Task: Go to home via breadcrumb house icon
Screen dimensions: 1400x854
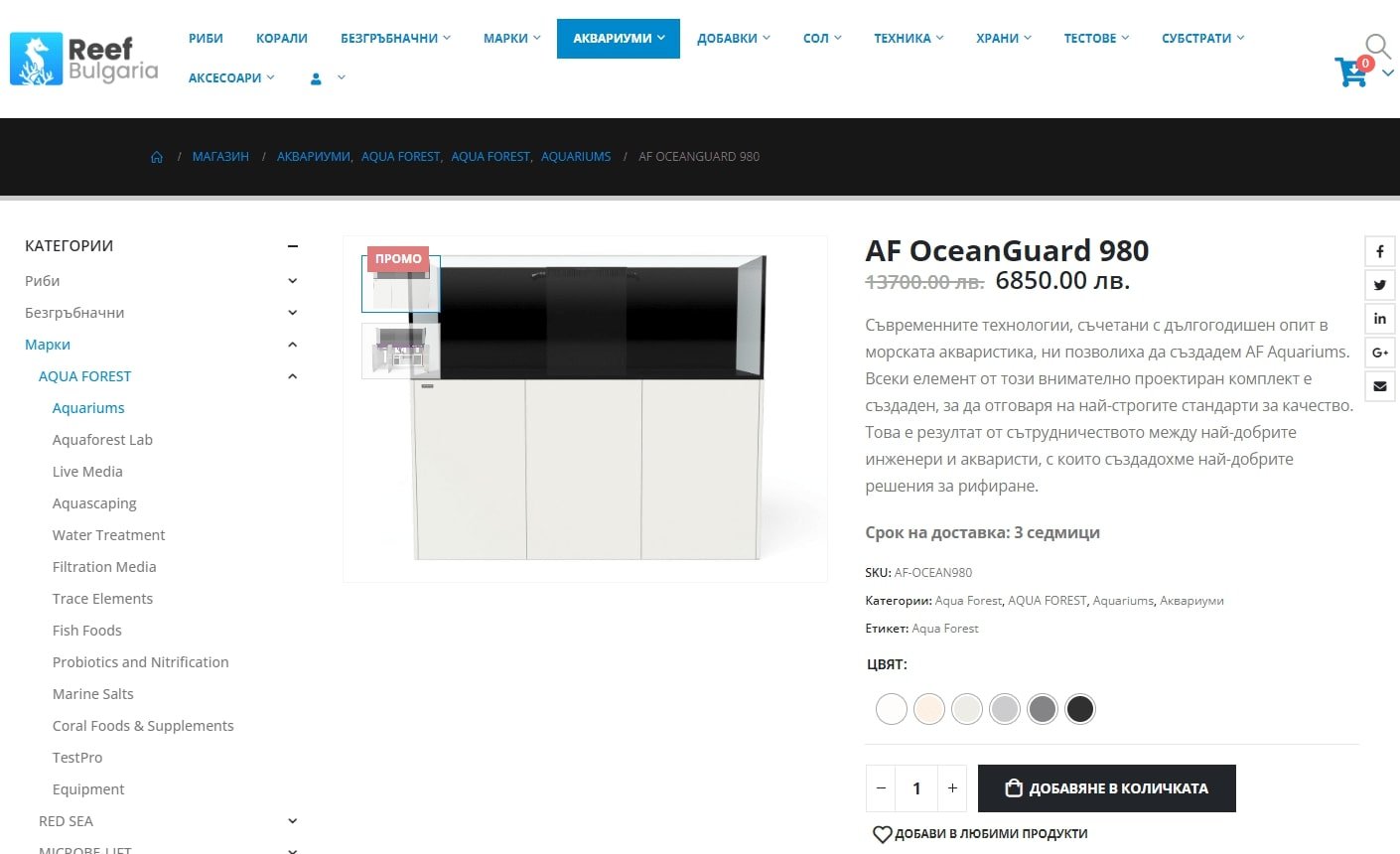Action: [157, 157]
